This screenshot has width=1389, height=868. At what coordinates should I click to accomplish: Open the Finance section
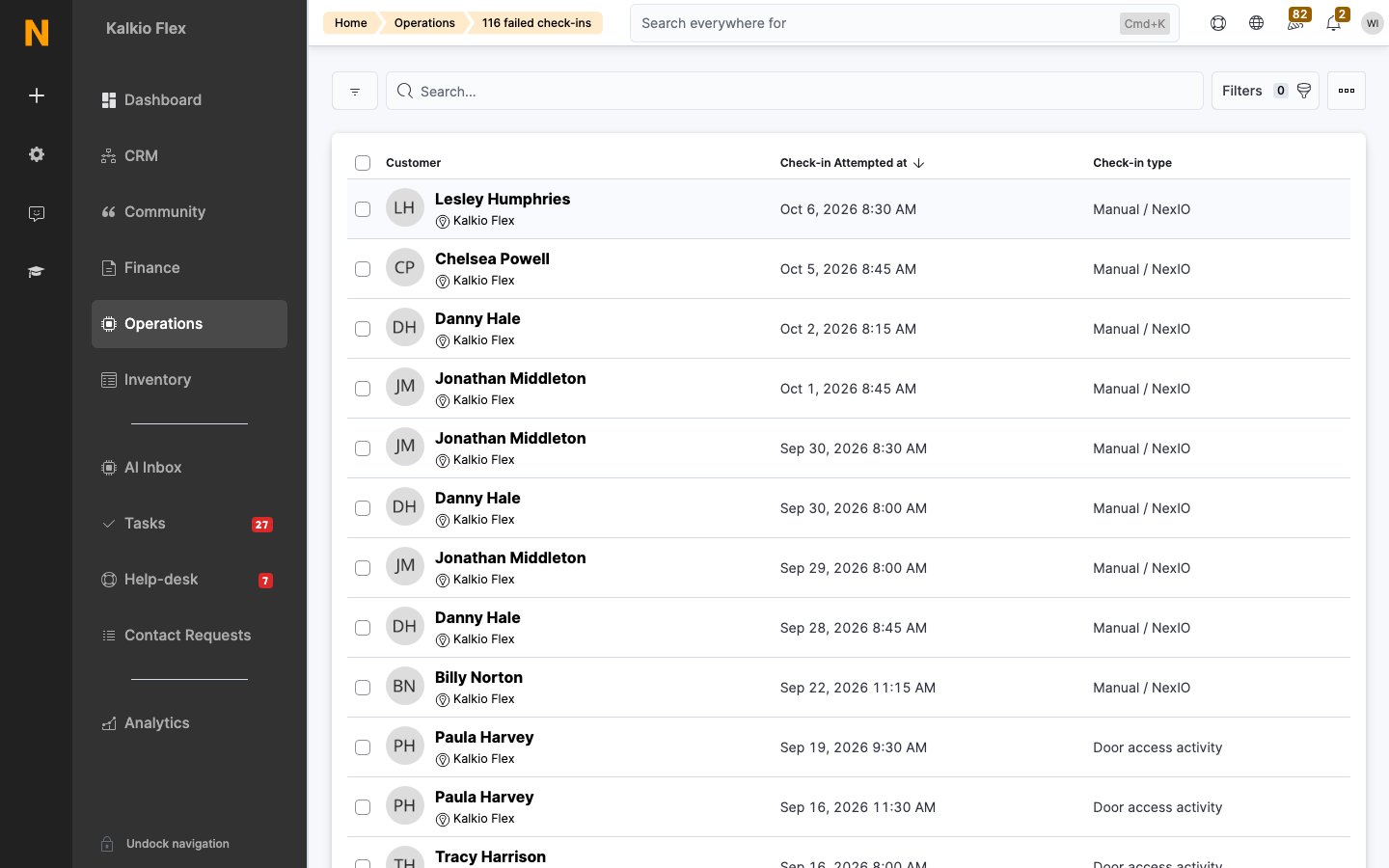coord(189,268)
